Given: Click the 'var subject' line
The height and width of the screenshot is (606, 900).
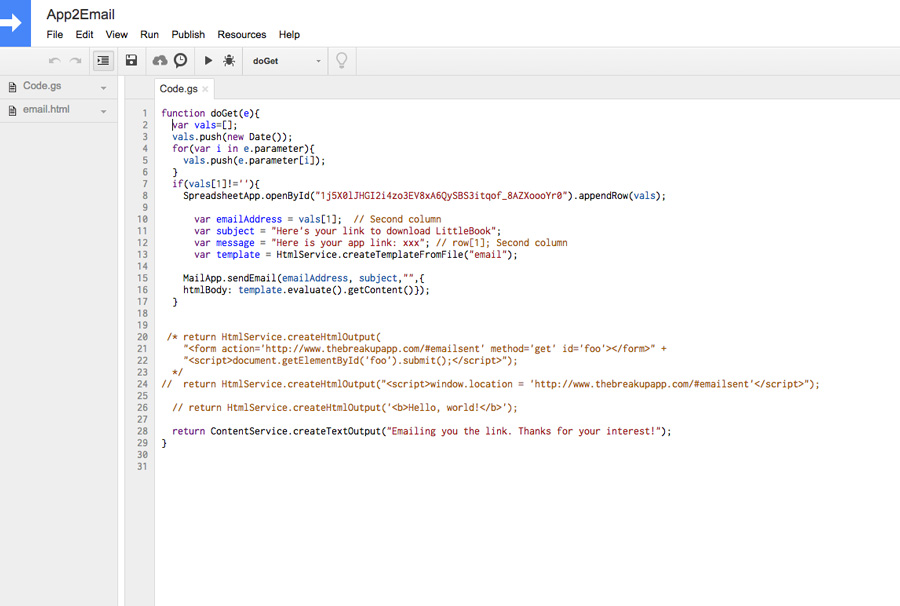Looking at the screenshot, I should click(347, 231).
